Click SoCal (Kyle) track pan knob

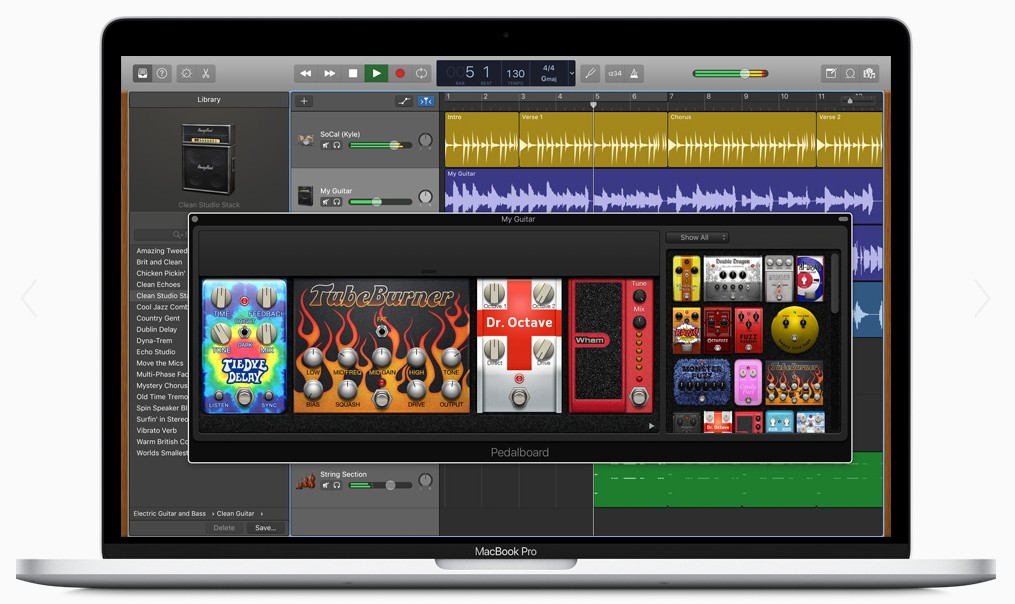click(425, 140)
